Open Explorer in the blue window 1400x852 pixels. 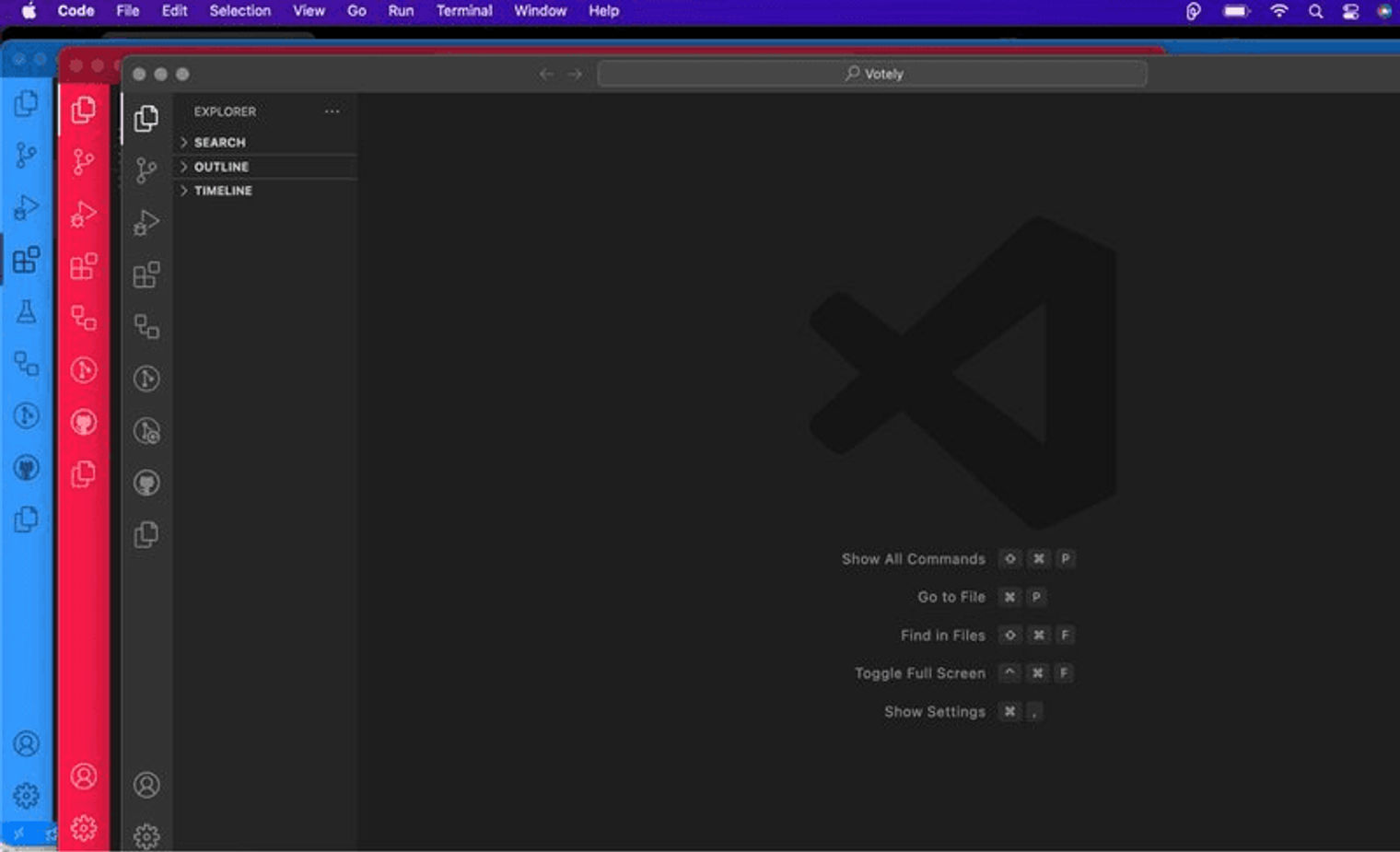[x=27, y=103]
